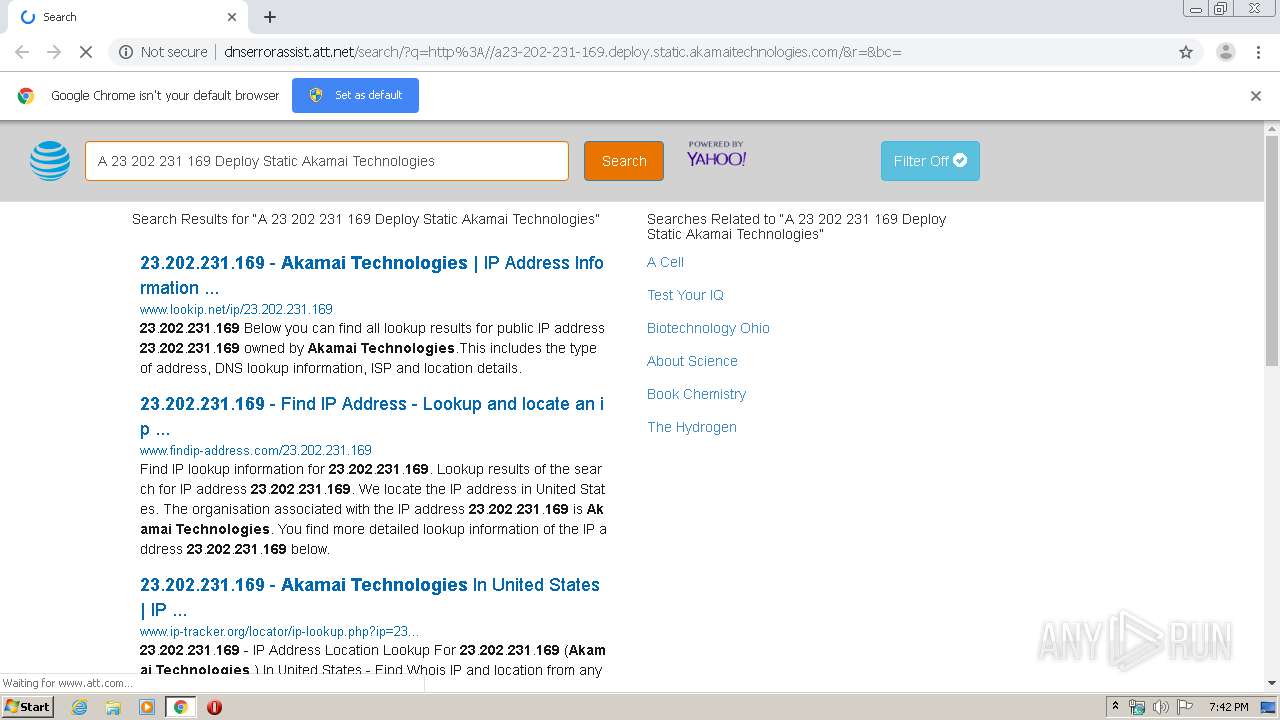Click the 7:42 PM system clock
Image resolution: width=1280 pixels, height=720 pixels.
tap(1229, 707)
